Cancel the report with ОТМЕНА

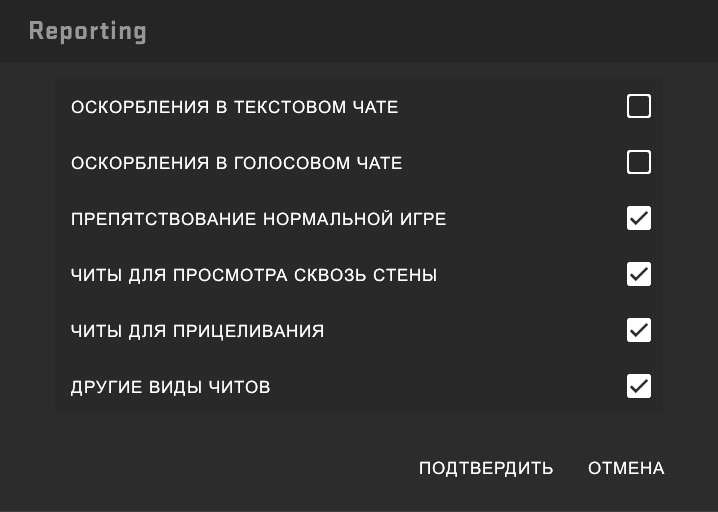point(626,468)
